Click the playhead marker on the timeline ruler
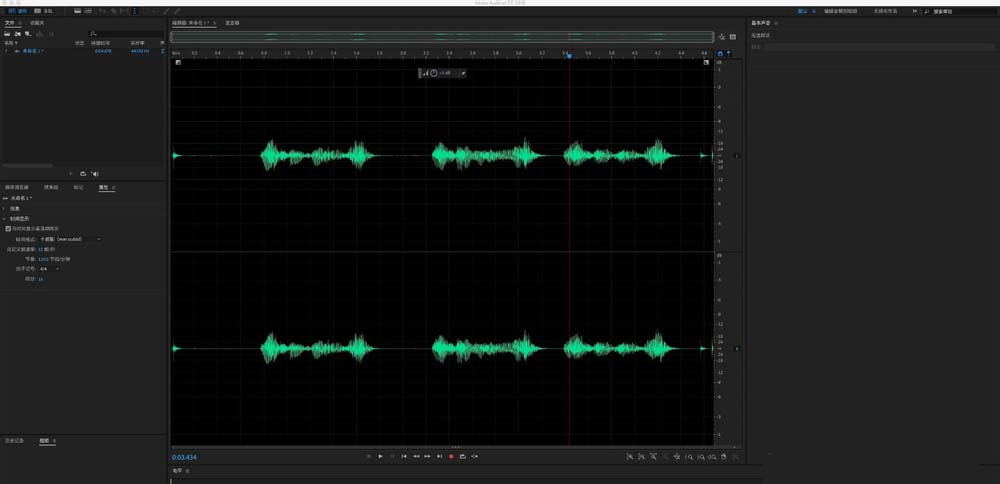 click(570, 55)
